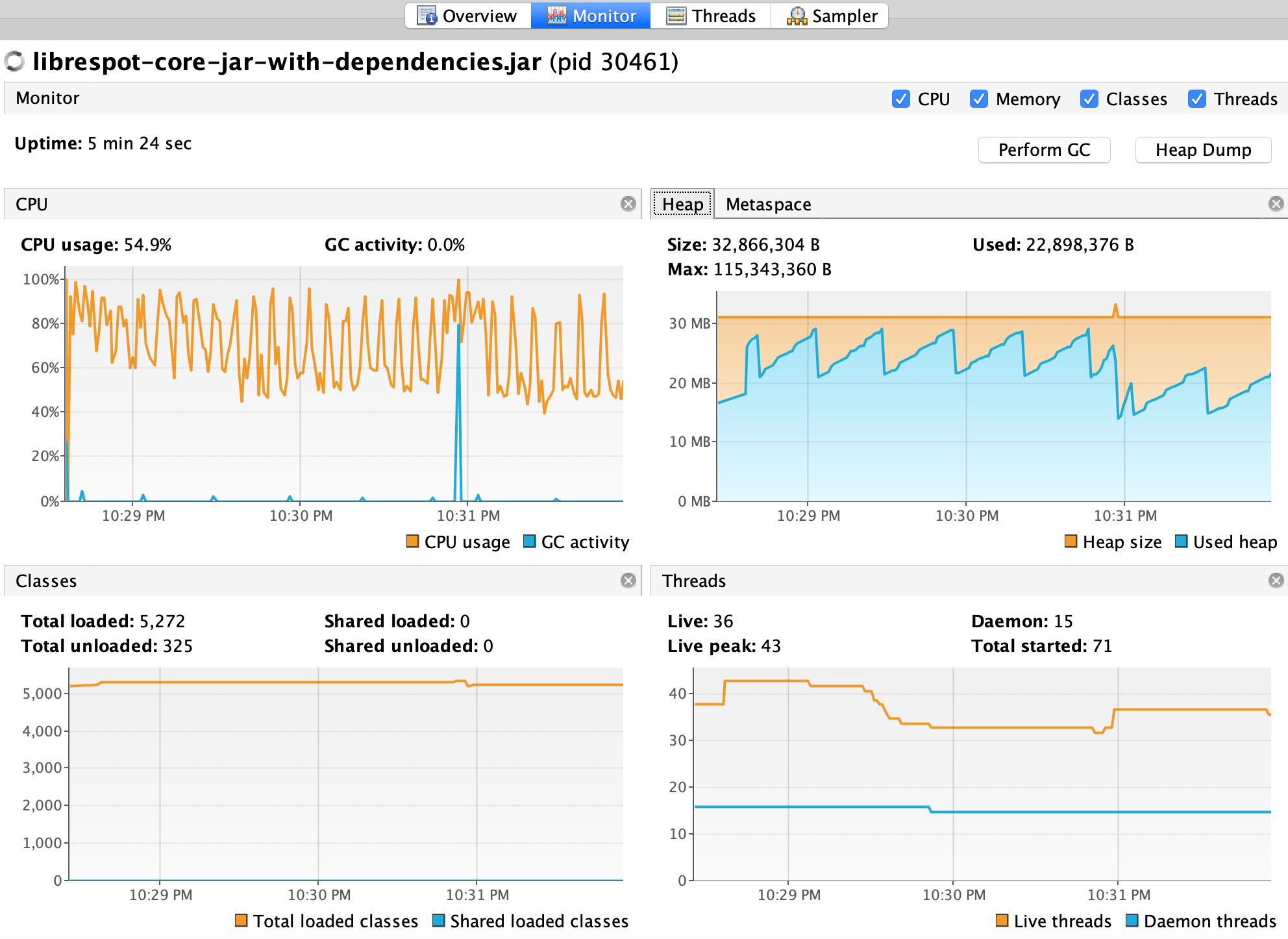Switch to the Metaspace tab
Image resolution: width=1288 pixels, height=939 pixels.
(768, 204)
